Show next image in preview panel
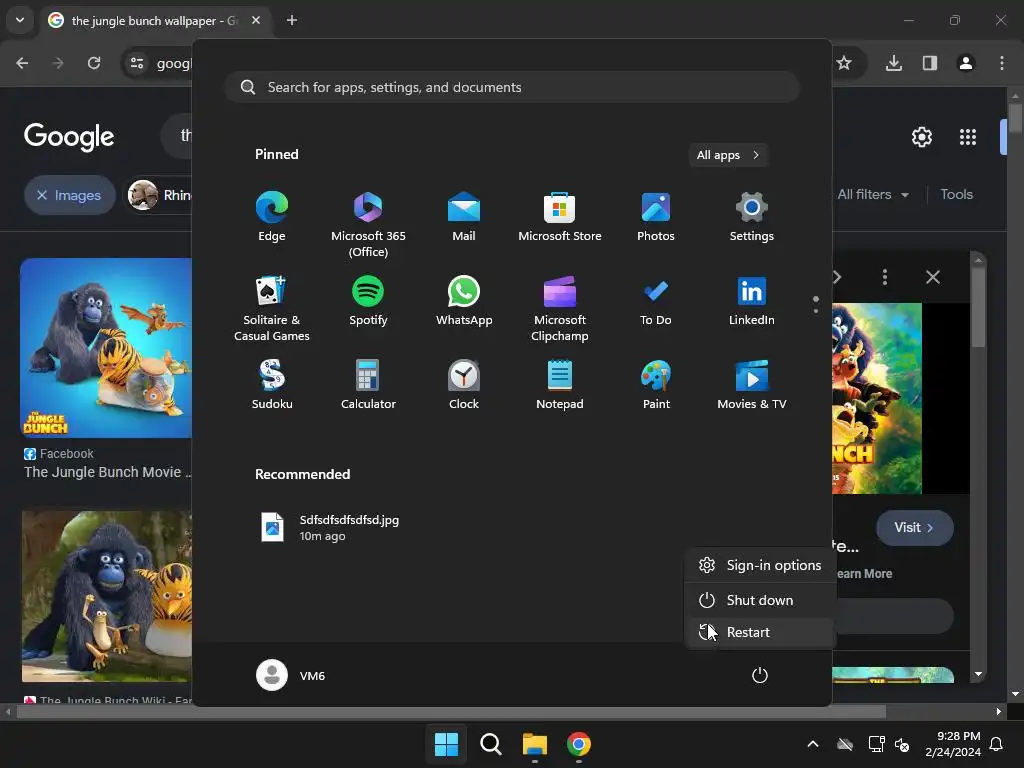 (837, 277)
